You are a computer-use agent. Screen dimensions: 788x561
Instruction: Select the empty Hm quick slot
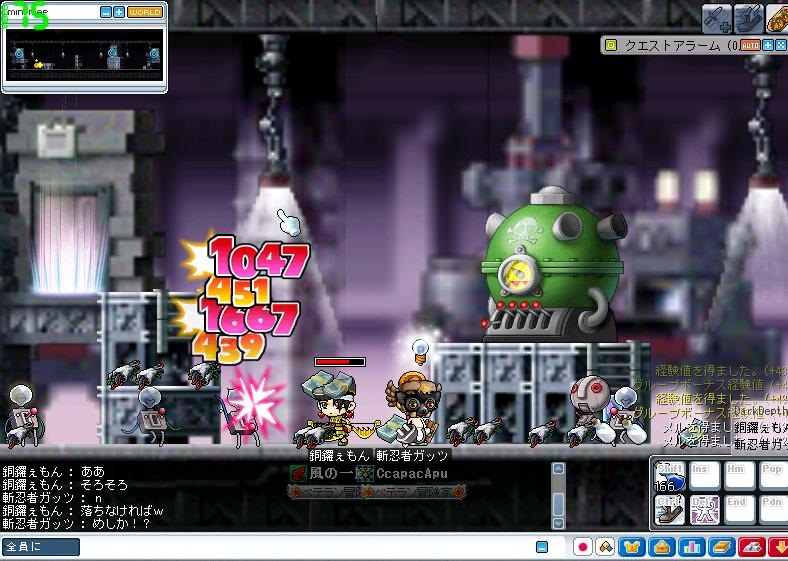pos(739,476)
